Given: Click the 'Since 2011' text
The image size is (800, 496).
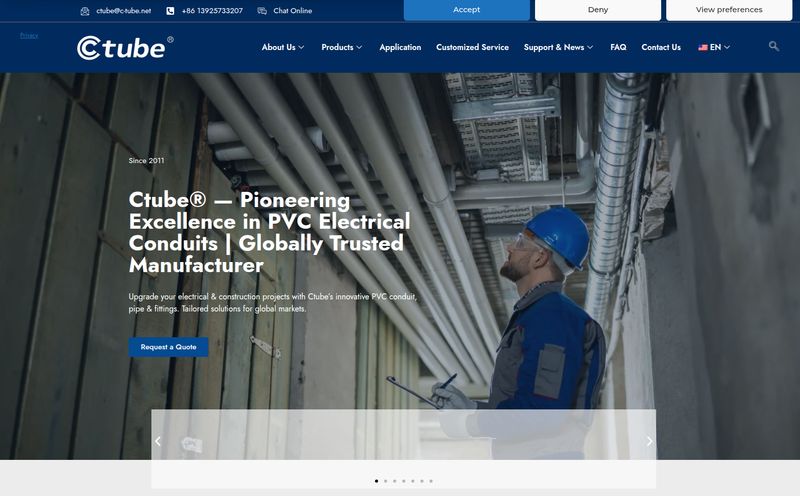Looking at the screenshot, I should click(146, 161).
